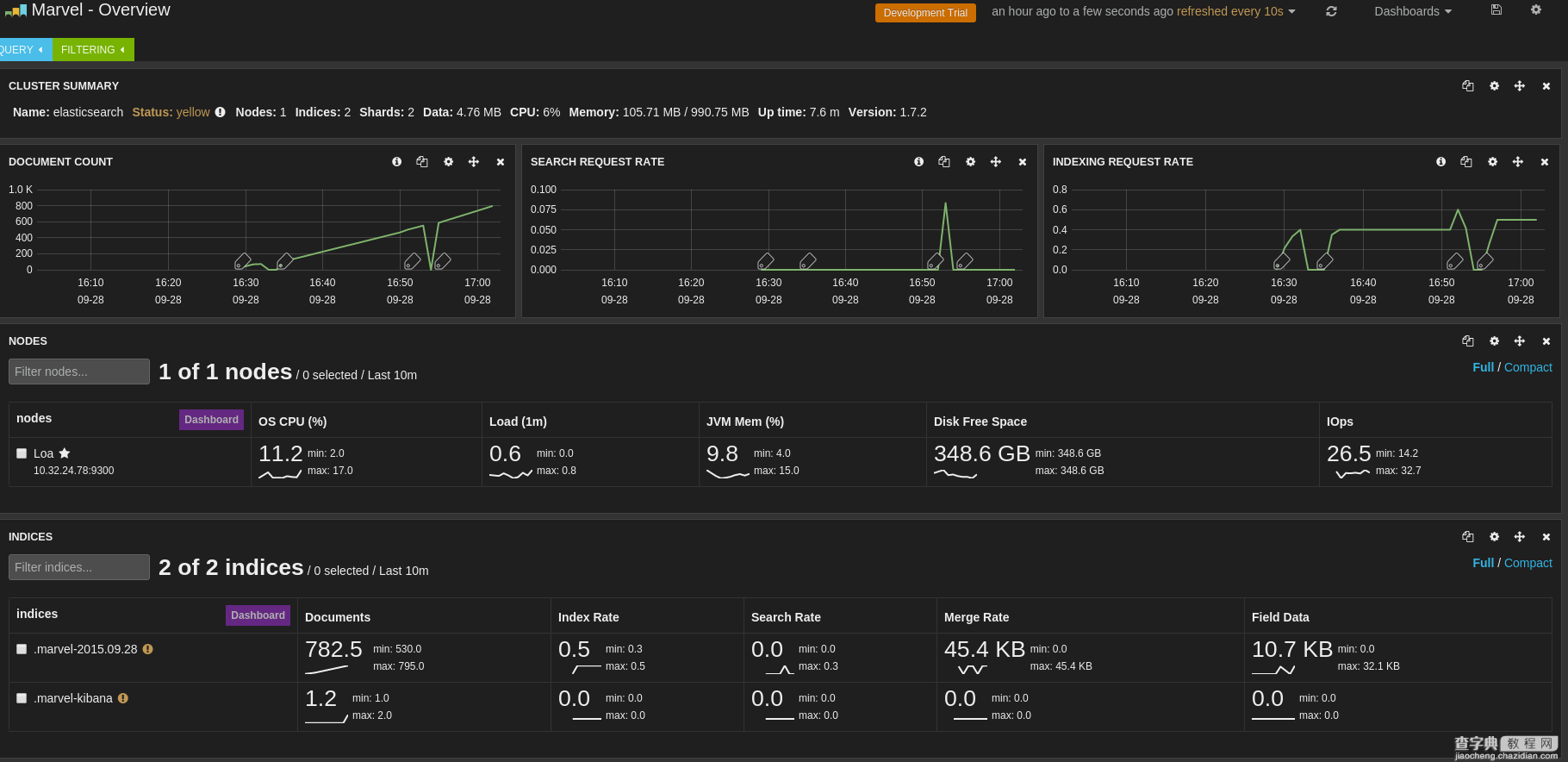Click the Development Trial badge

[925, 13]
